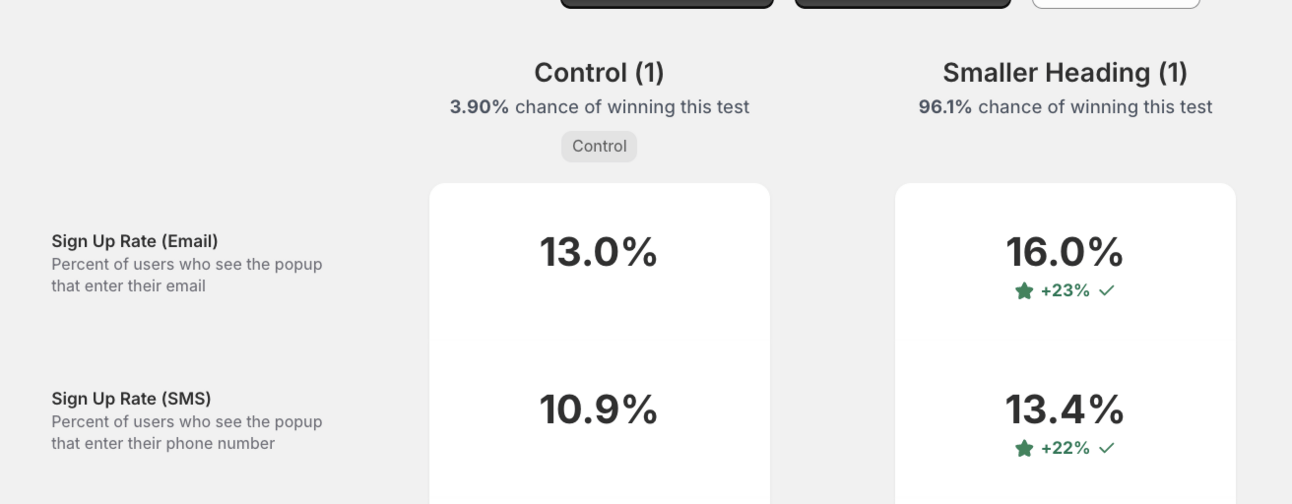Click the Control badge under Control (1)
The height and width of the screenshot is (504, 1292).
(x=599, y=146)
